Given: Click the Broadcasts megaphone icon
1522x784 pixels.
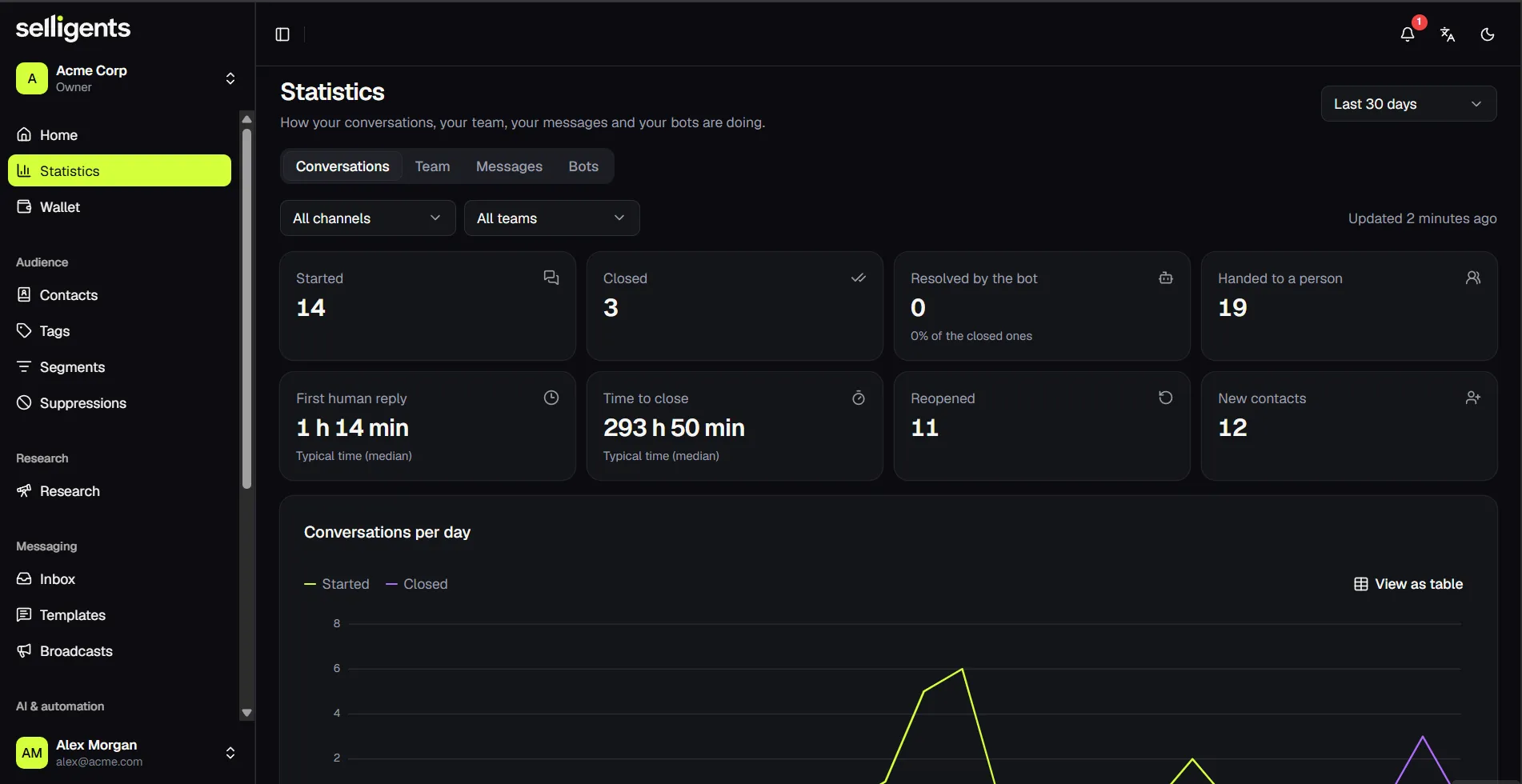Looking at the screenshot, I should point(24,650).
